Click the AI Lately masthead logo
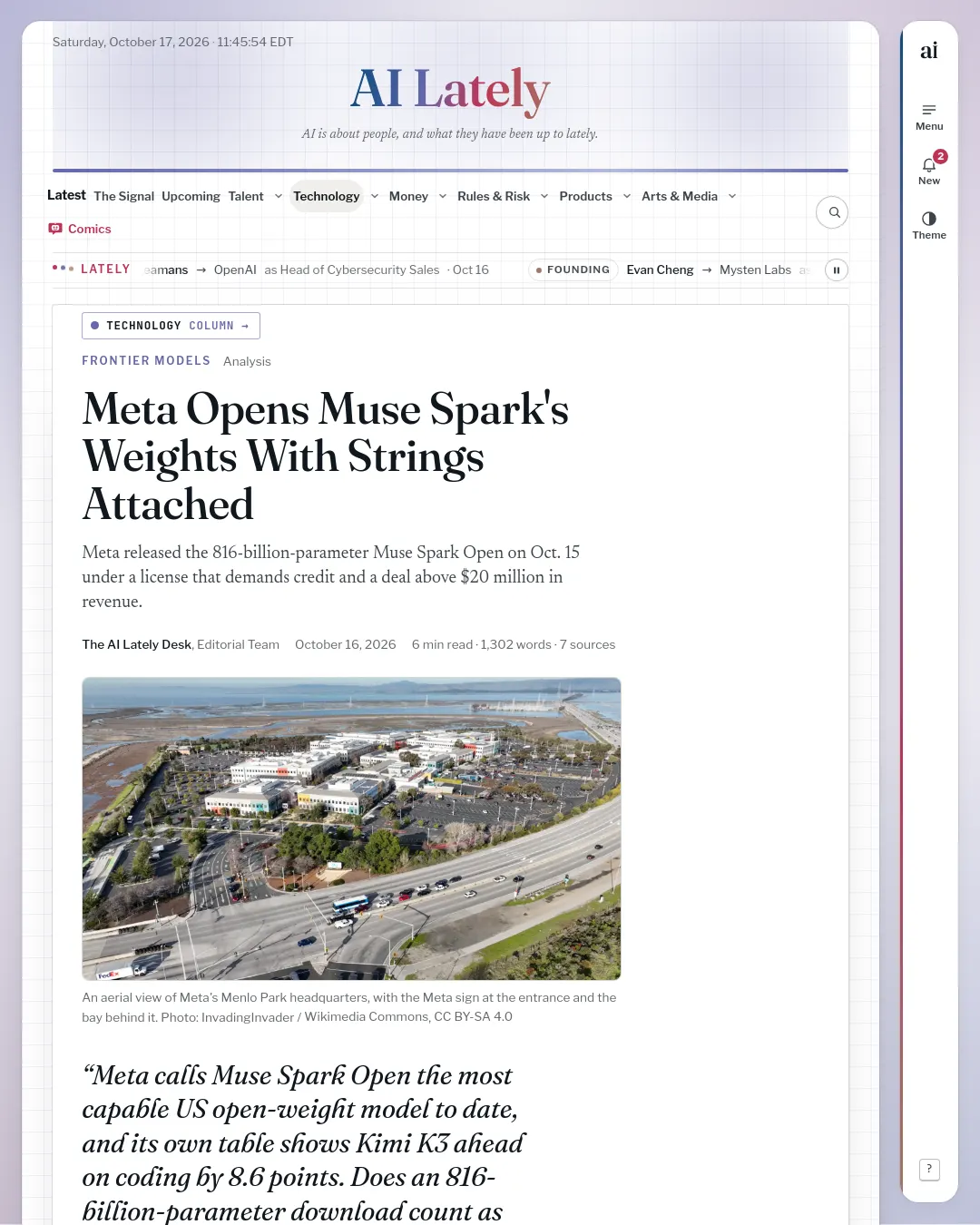Viewport: 980px width, 1225px height. click(x=450, y=89)
